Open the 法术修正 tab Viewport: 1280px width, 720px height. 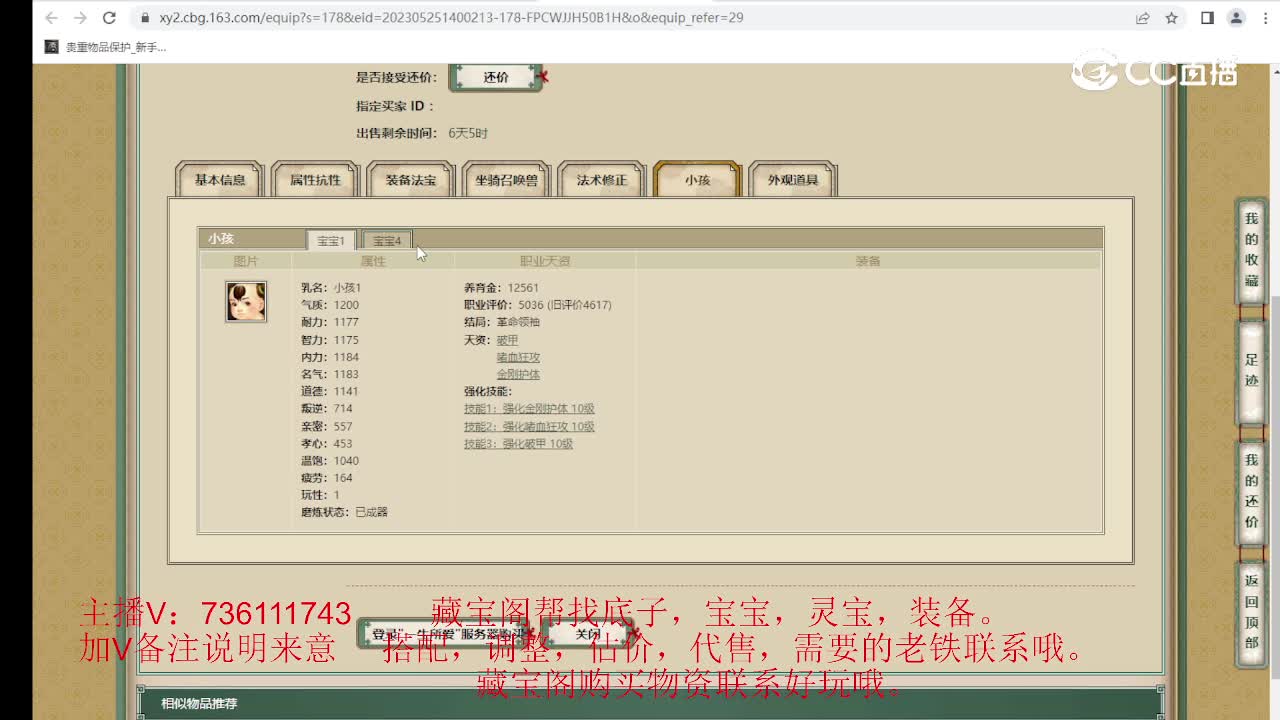click(x=602, y=180)
